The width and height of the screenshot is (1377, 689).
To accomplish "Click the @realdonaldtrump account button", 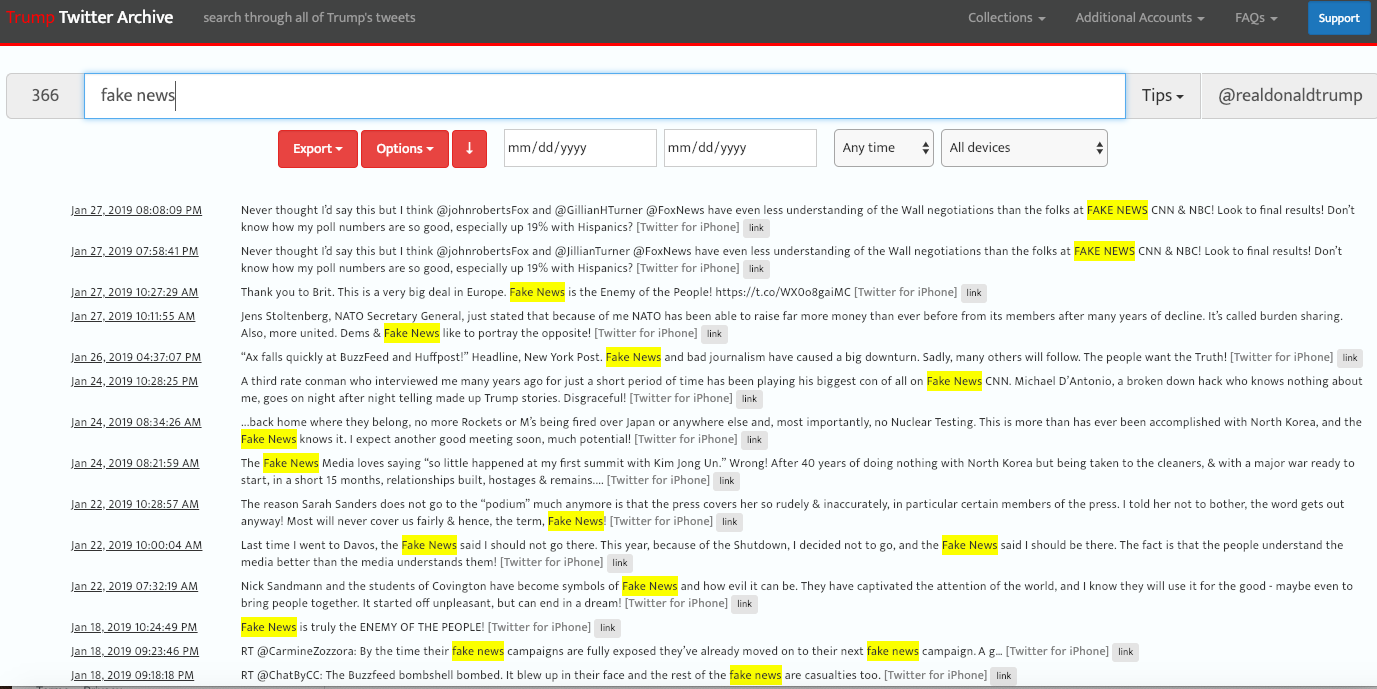I will (1290, 96).
